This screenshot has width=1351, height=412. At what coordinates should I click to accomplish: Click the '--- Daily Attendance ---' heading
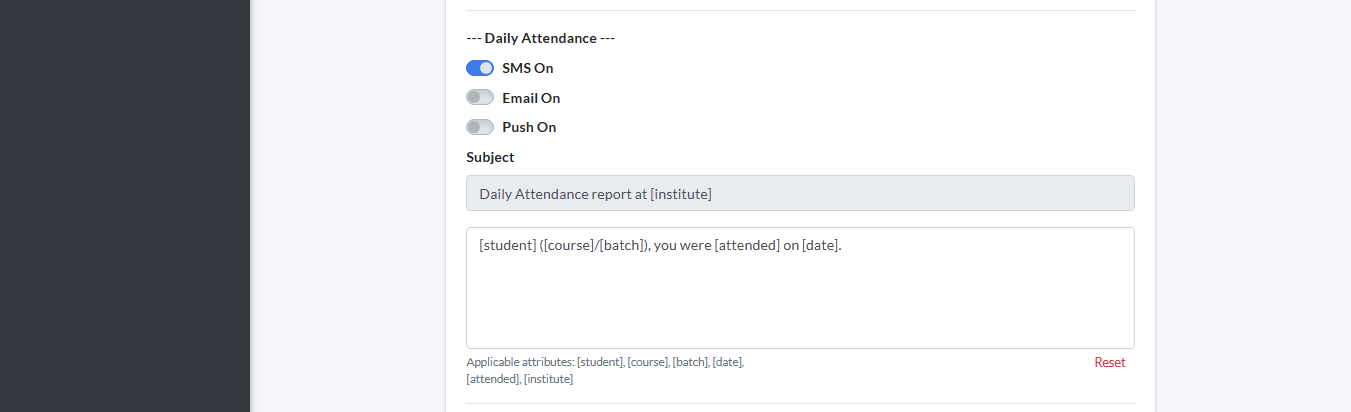coord(540,38)
